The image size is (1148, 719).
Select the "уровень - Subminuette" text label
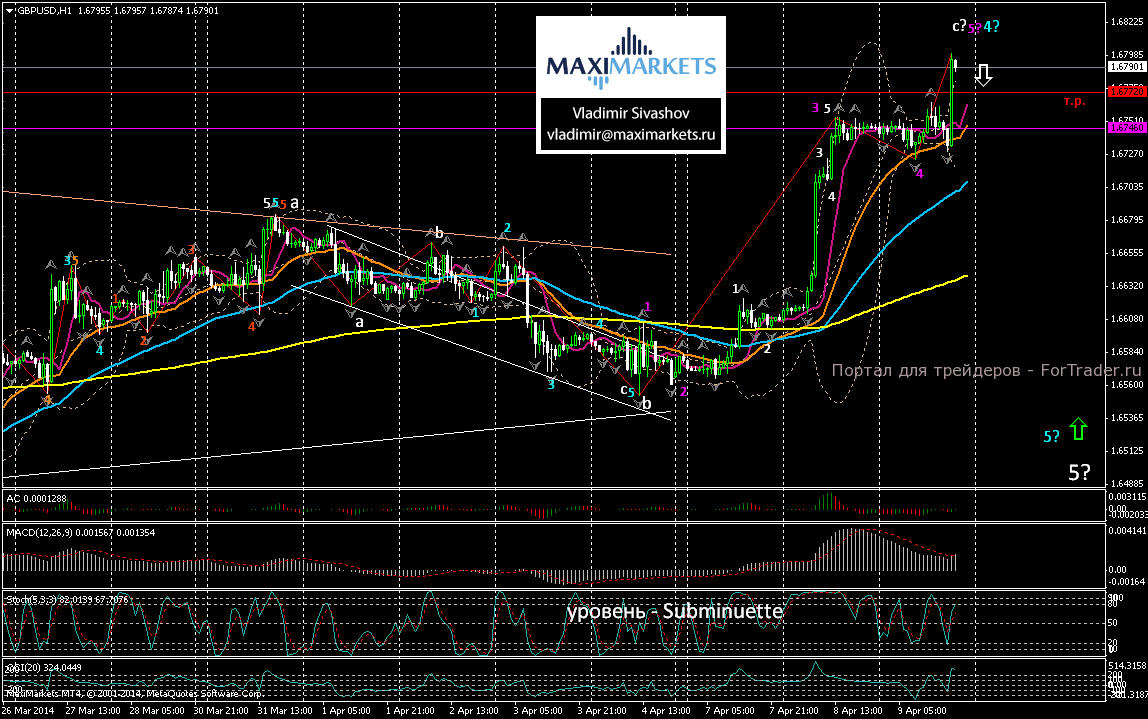674,610
